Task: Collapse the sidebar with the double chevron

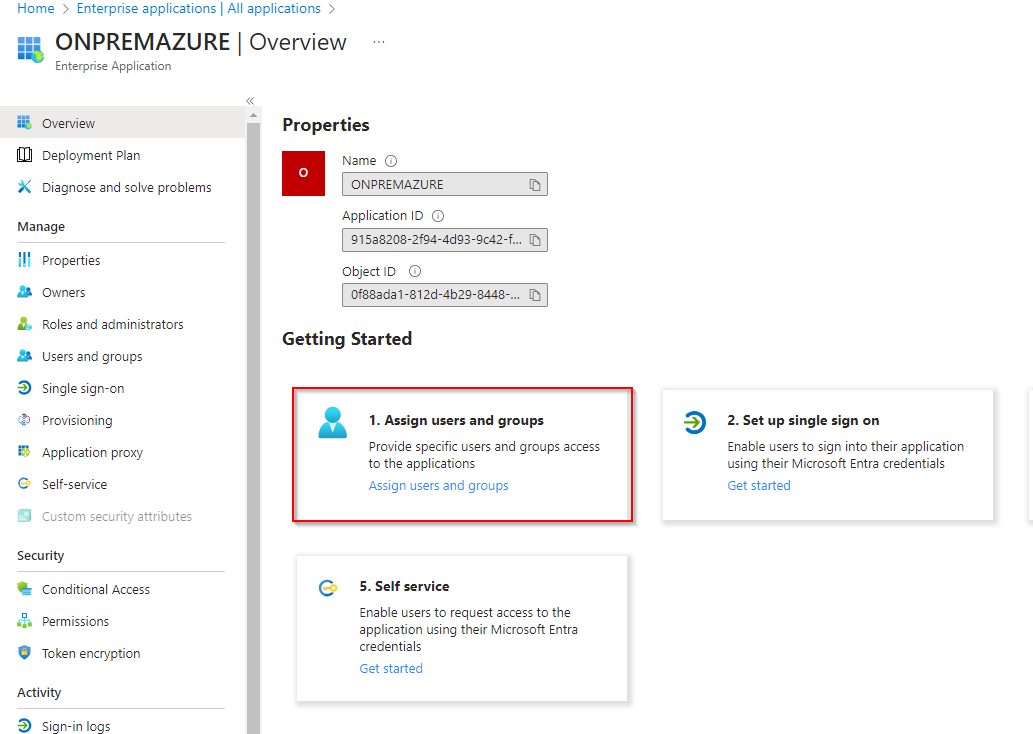Action: [x=250, y=101]
